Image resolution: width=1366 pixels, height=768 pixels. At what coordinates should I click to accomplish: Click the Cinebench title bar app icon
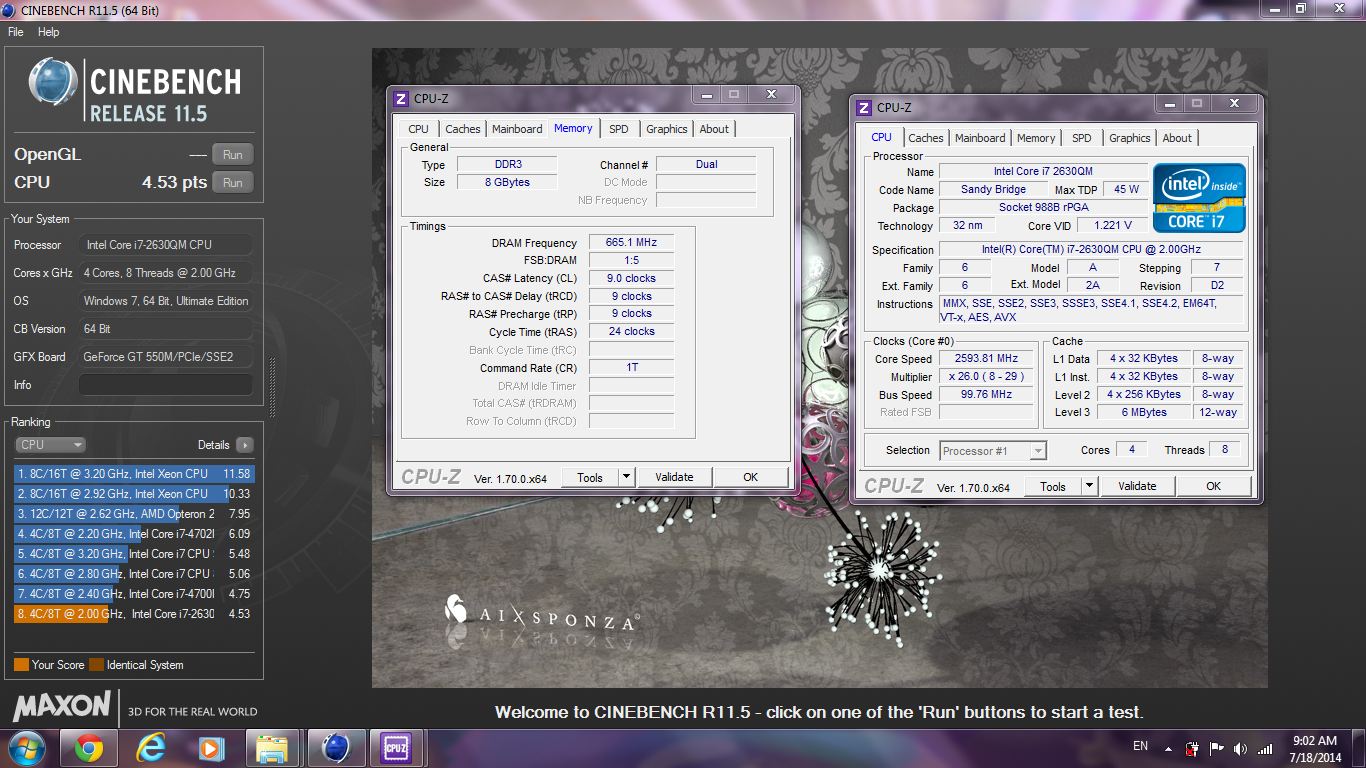click(x=11, y=10)
